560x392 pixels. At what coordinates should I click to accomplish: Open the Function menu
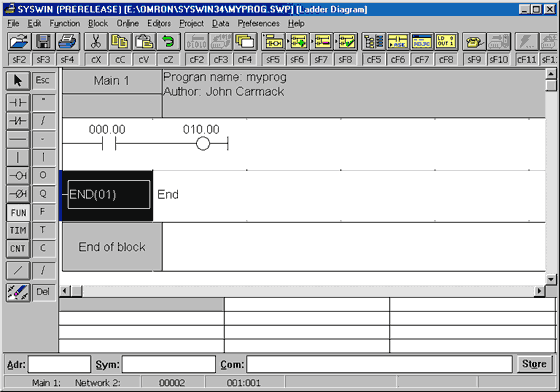(65, 24)
